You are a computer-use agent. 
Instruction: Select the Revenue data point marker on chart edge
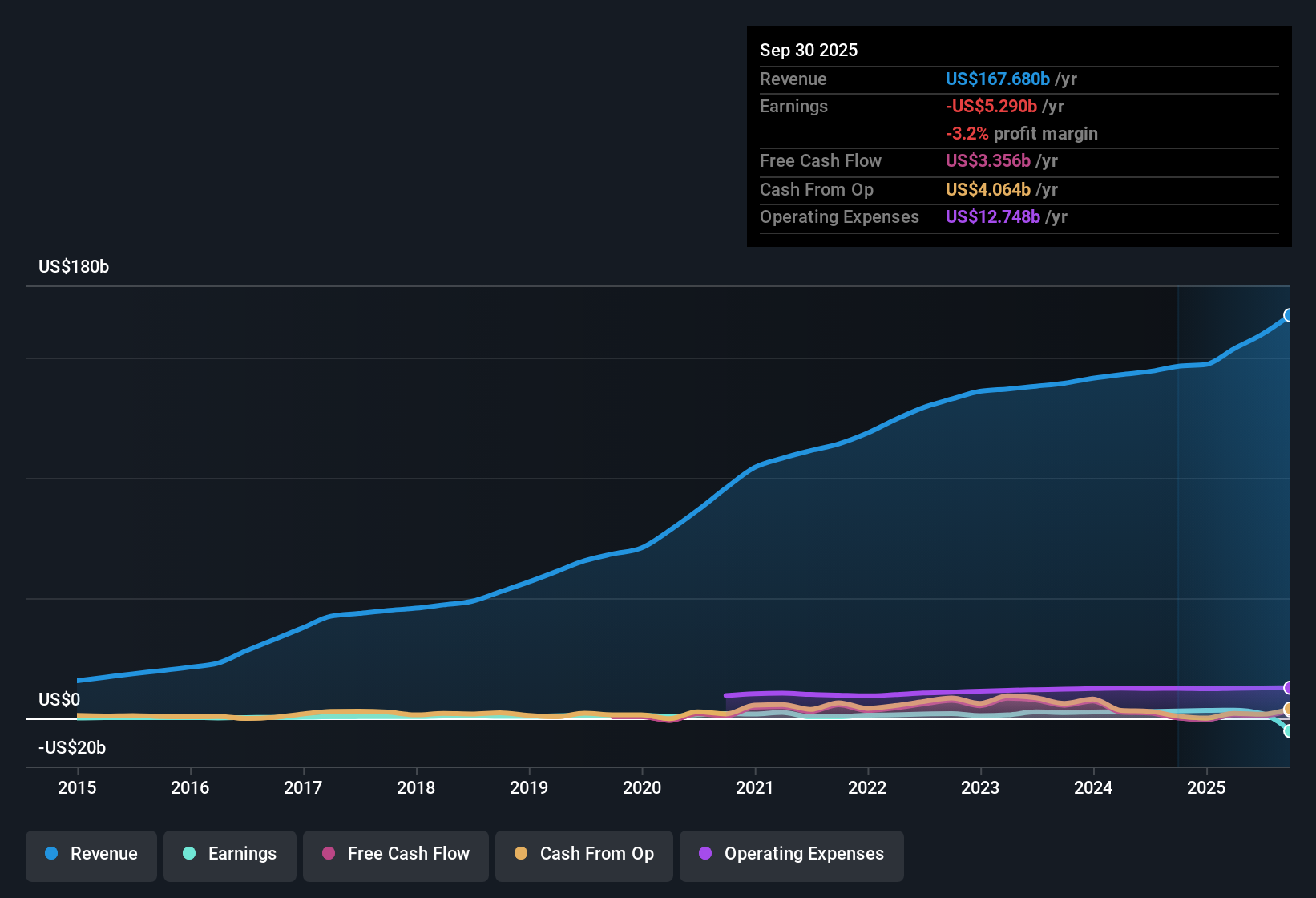pyautogui.click(x=1290, y=316)
